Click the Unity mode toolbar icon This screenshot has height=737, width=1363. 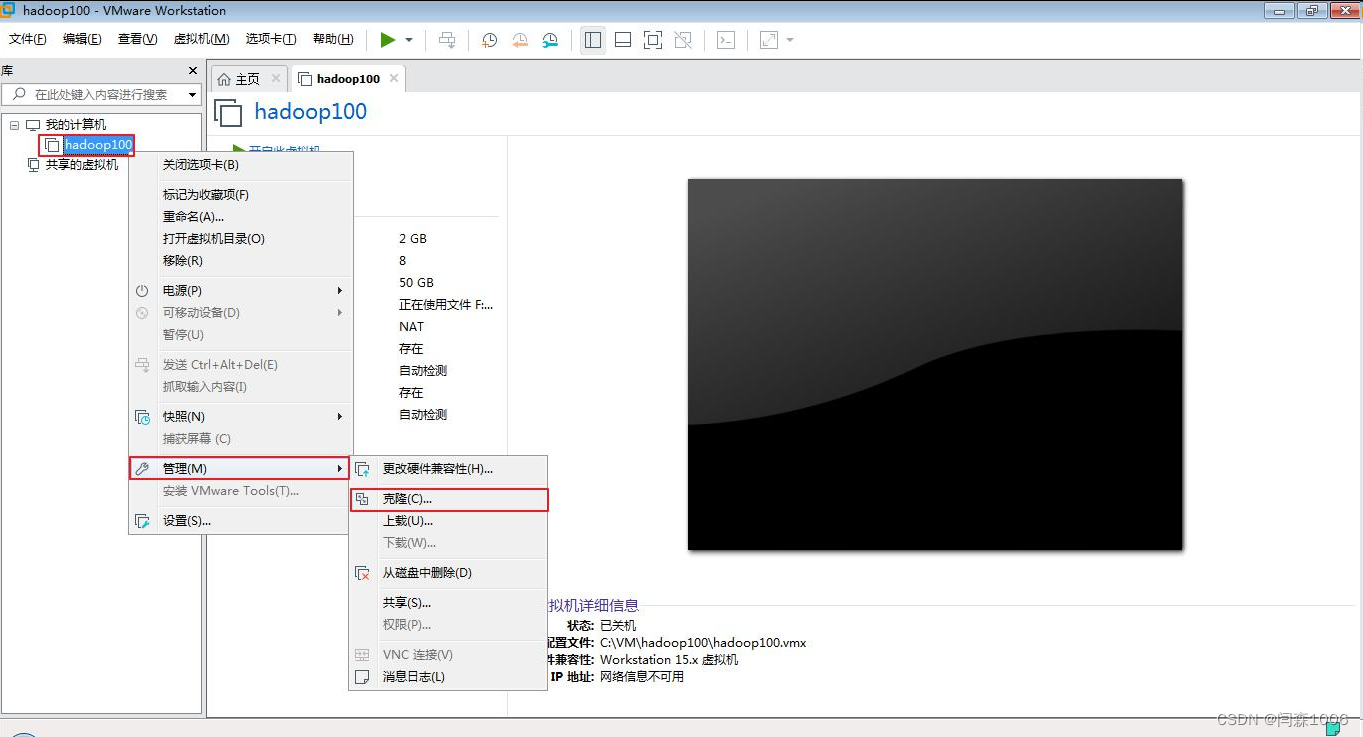(683, 40)
